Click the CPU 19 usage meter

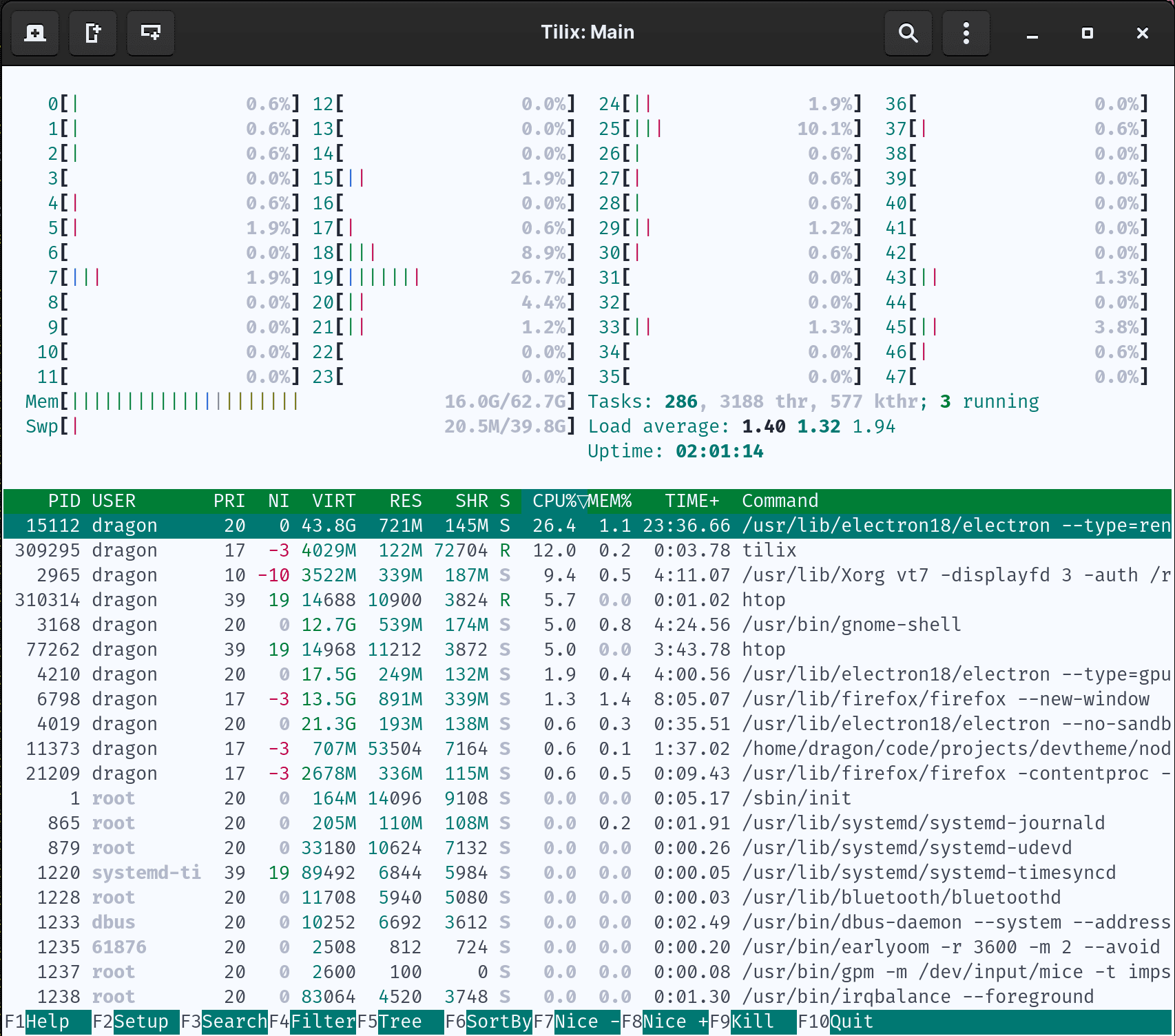tap(444, 278)
